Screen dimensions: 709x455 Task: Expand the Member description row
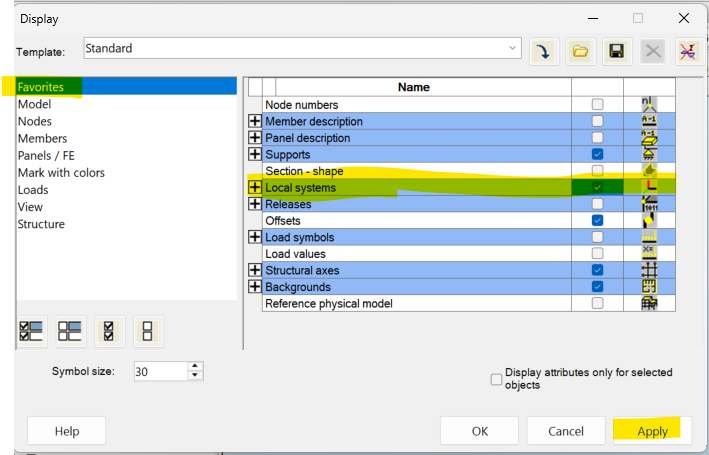[255, 121]
